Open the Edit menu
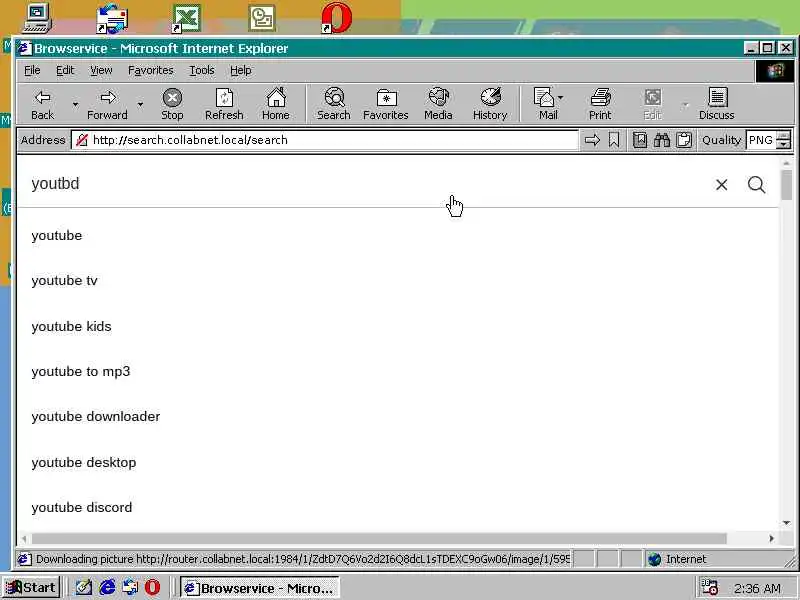Viewport: 800px width, 600px height. (x=65, y=70)
